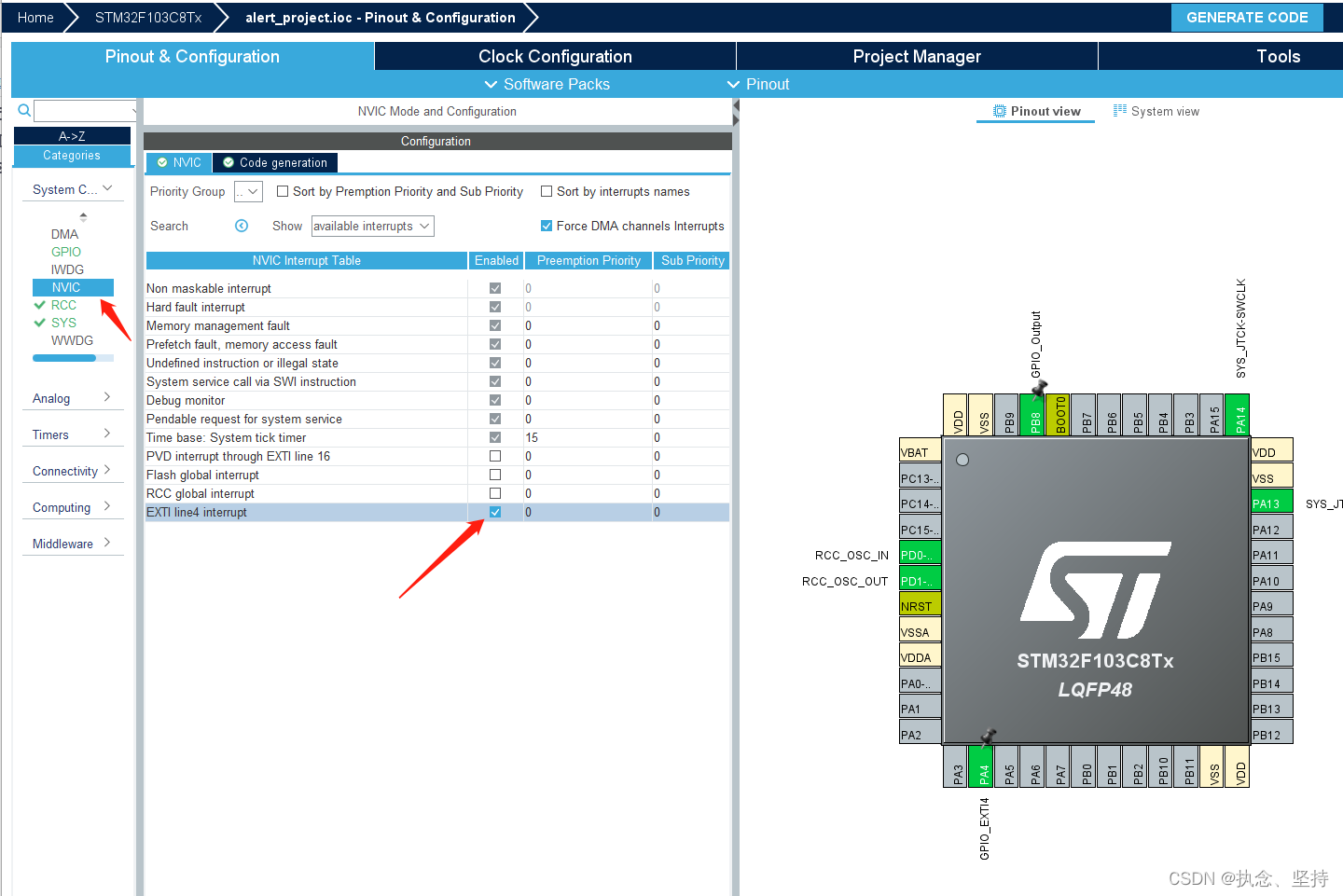Toggle Debug monitor enabled checkbox
The image size is (1343, 896).
click(x=495, y=400)
